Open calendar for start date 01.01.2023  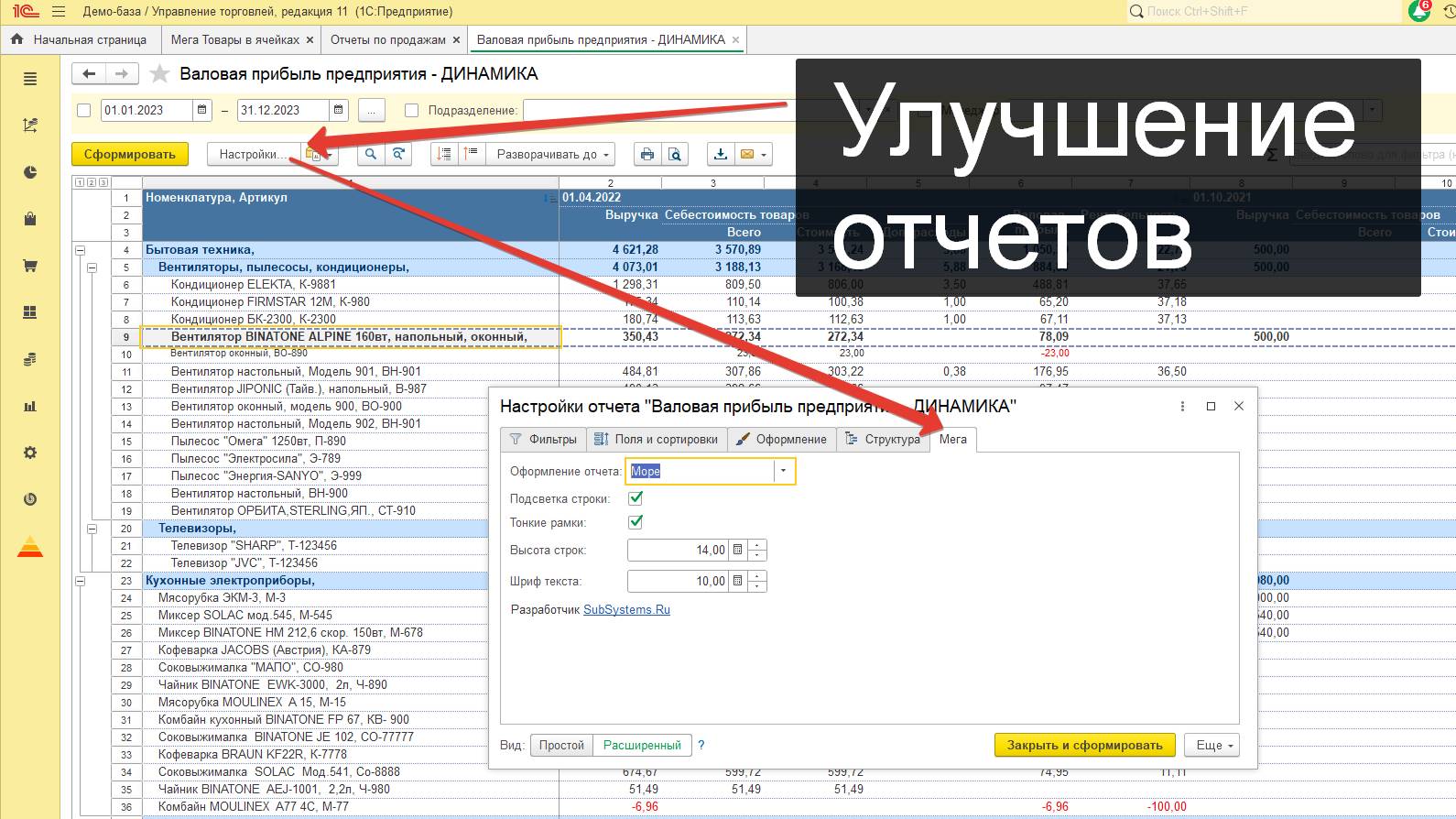coord(202,110)
